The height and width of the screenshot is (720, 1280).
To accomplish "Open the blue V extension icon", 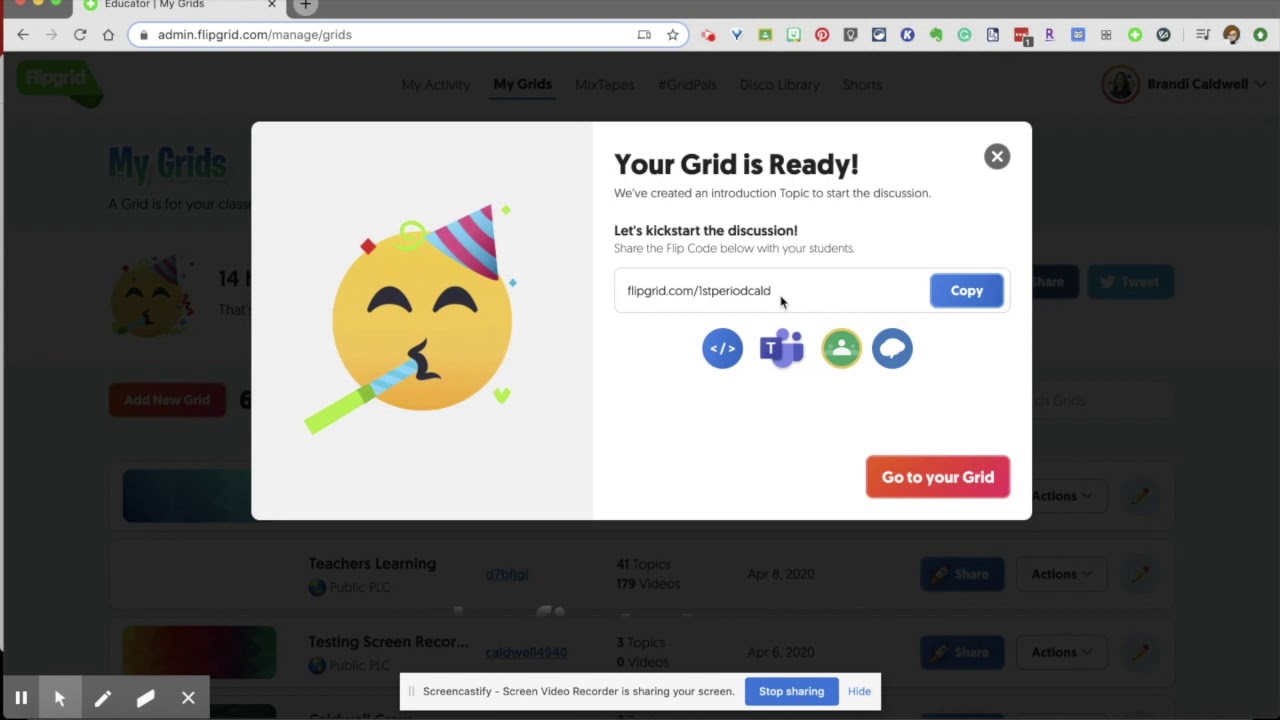I will pos(737,34).
